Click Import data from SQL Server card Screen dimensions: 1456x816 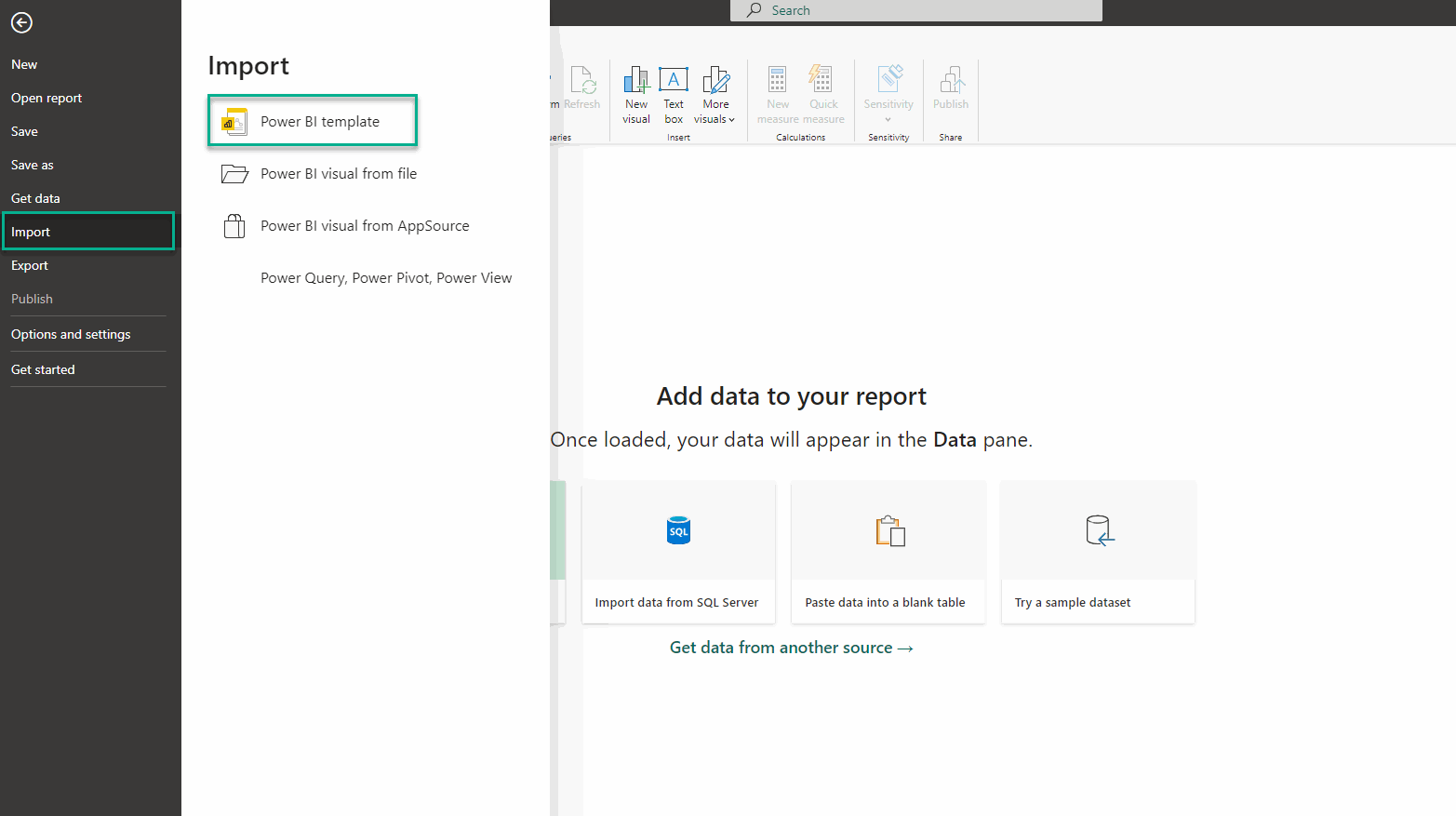pos(677,602)
